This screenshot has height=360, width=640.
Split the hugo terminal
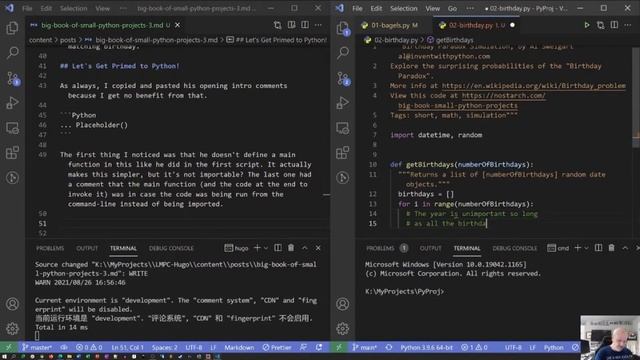pos(278,248)
